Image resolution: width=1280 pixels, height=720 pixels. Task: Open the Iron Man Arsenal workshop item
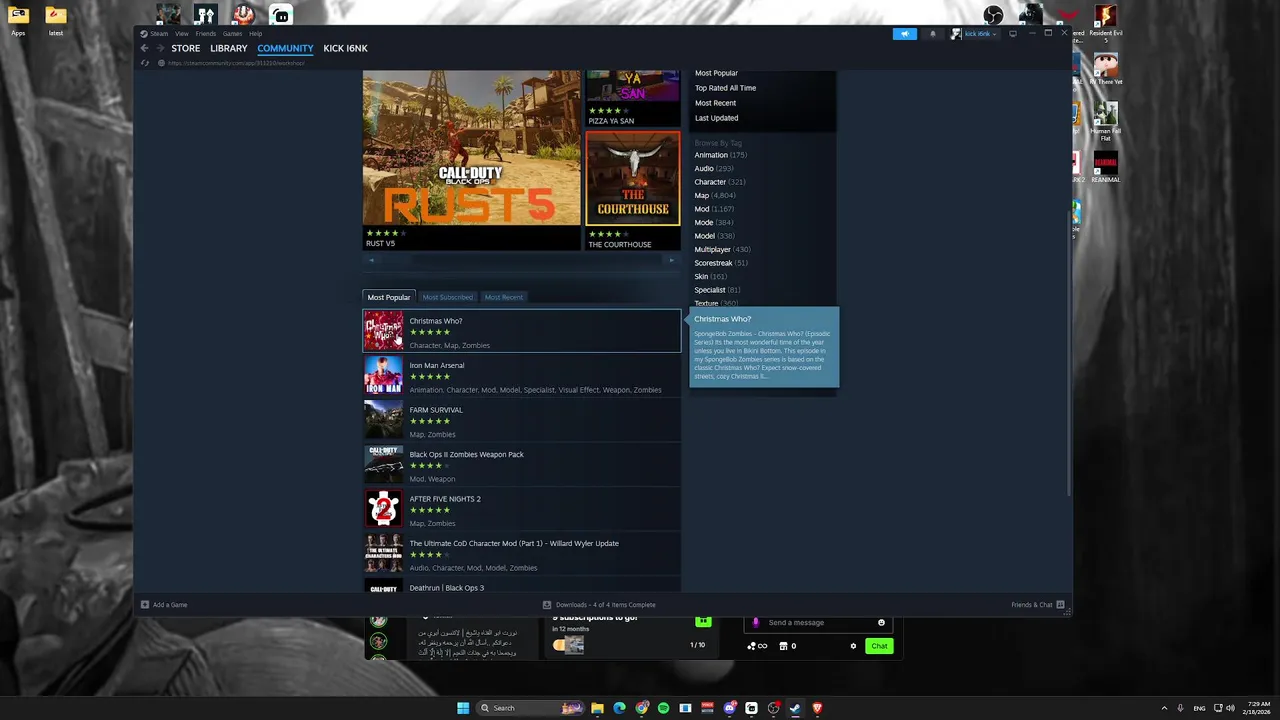[521, 375]
